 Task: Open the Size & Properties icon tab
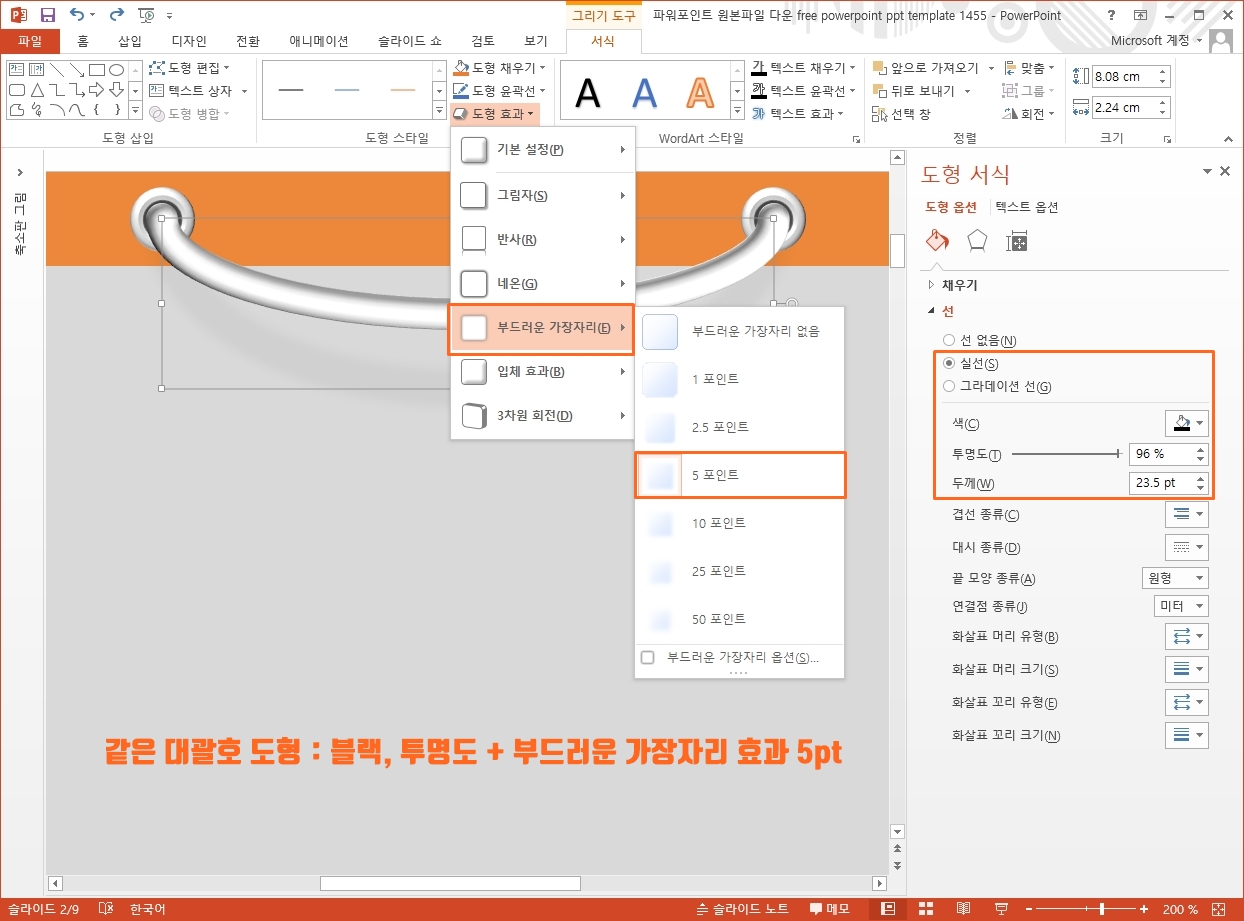(1017, 241)
